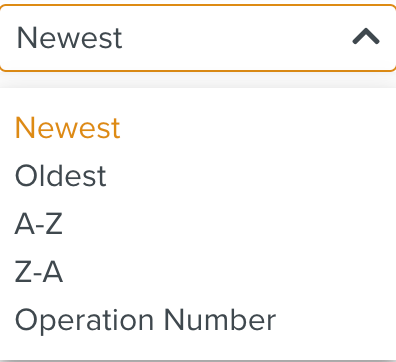Click the orange-outlined sort select box
The height and width of the screenshot is (362, 396).
pos(198,38)
